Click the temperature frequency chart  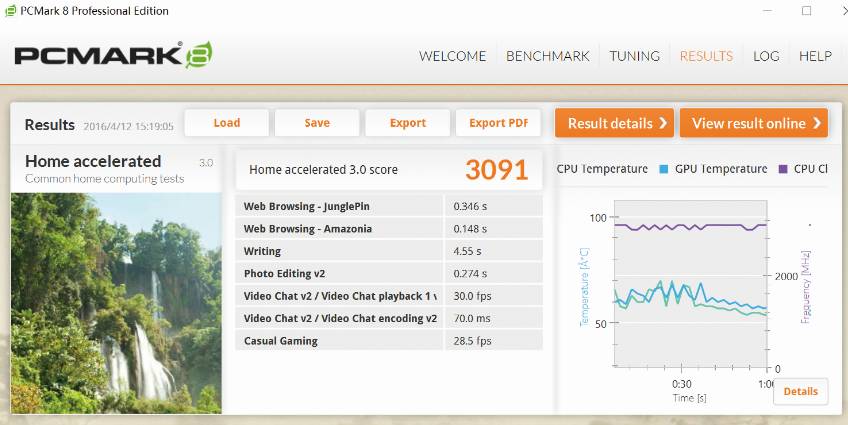tap(691, 283)
